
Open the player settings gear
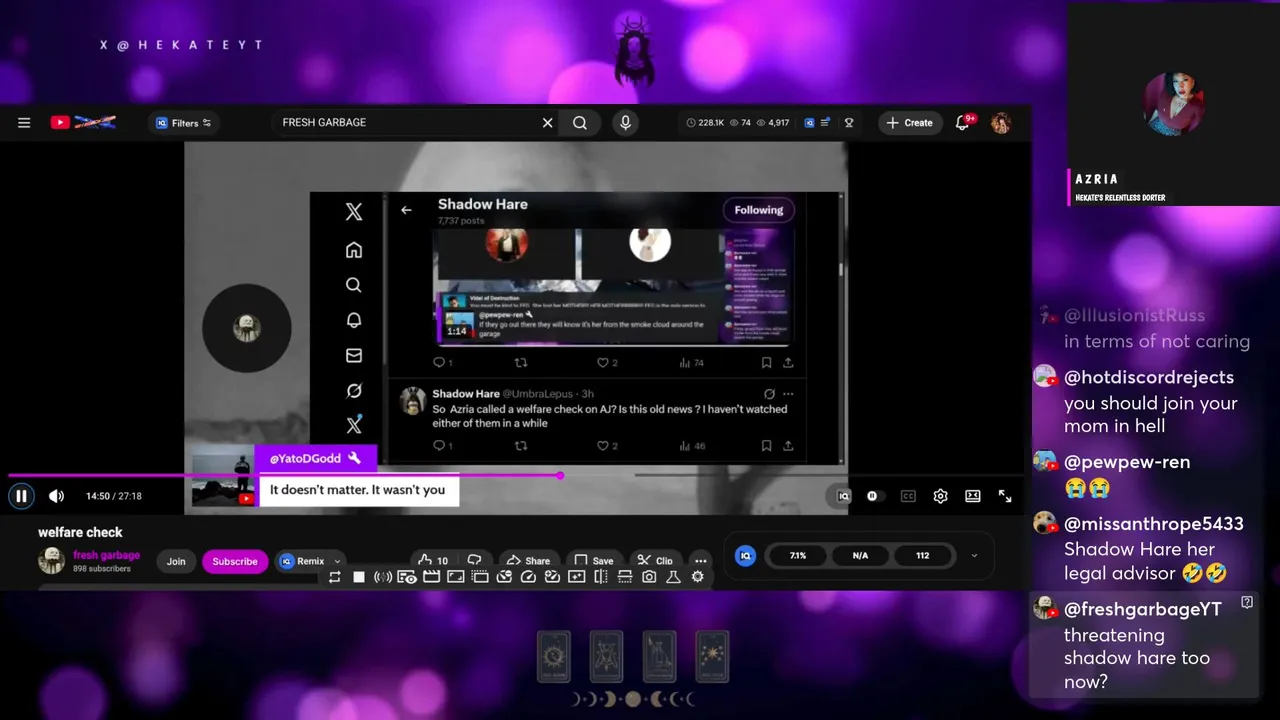click(x=940, y=496)
